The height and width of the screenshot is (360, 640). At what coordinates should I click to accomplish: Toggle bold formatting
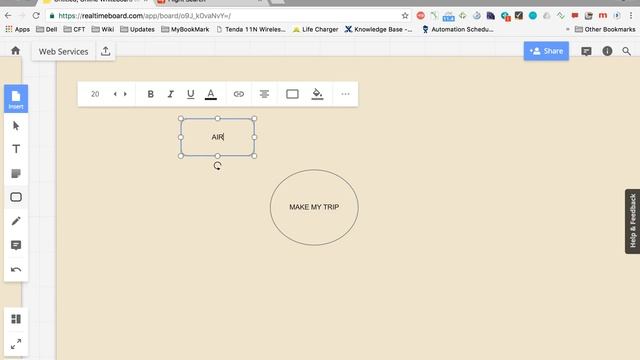(x=150, y=94)
